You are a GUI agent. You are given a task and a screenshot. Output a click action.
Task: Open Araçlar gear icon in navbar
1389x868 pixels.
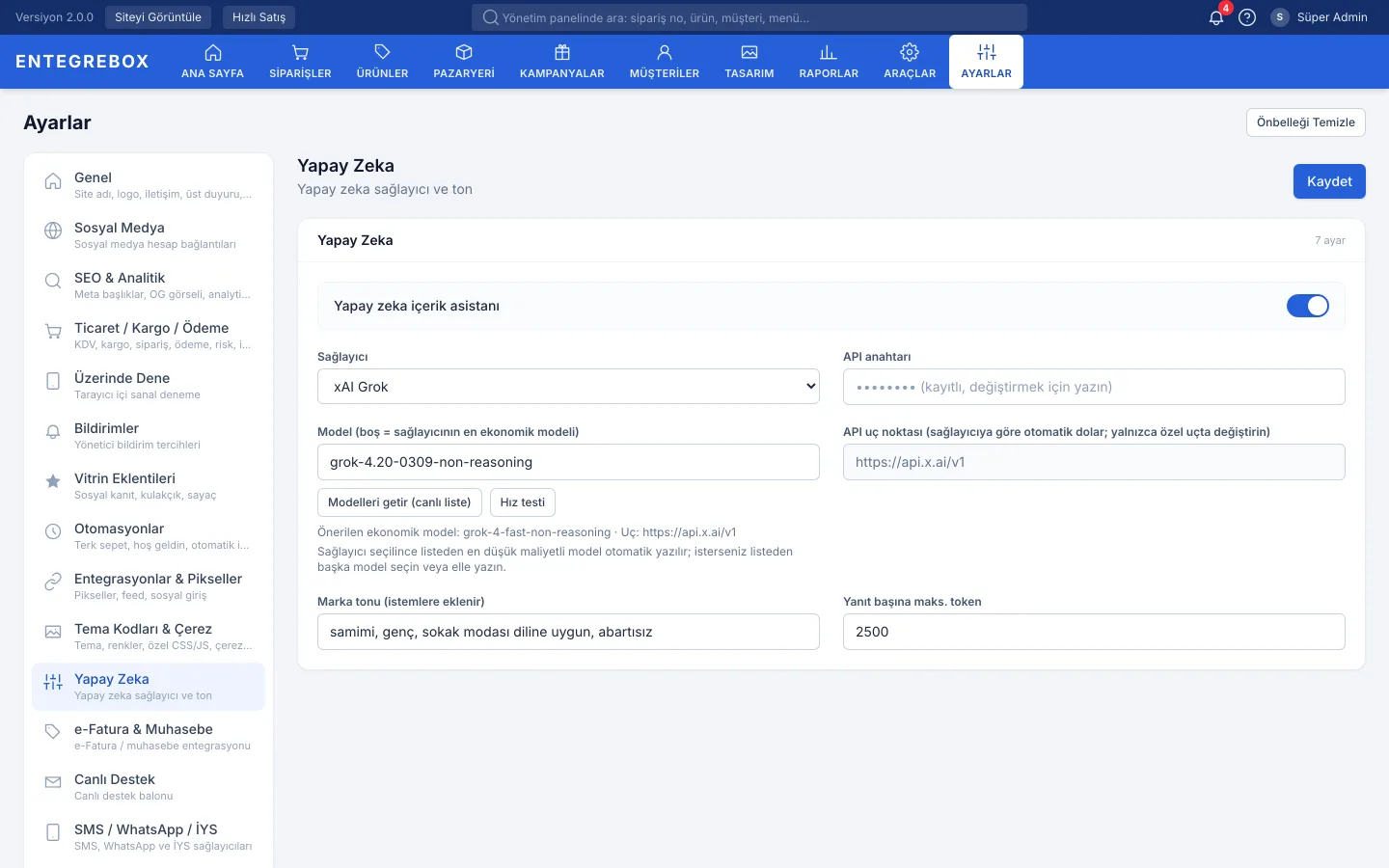(x=910, y=52)
